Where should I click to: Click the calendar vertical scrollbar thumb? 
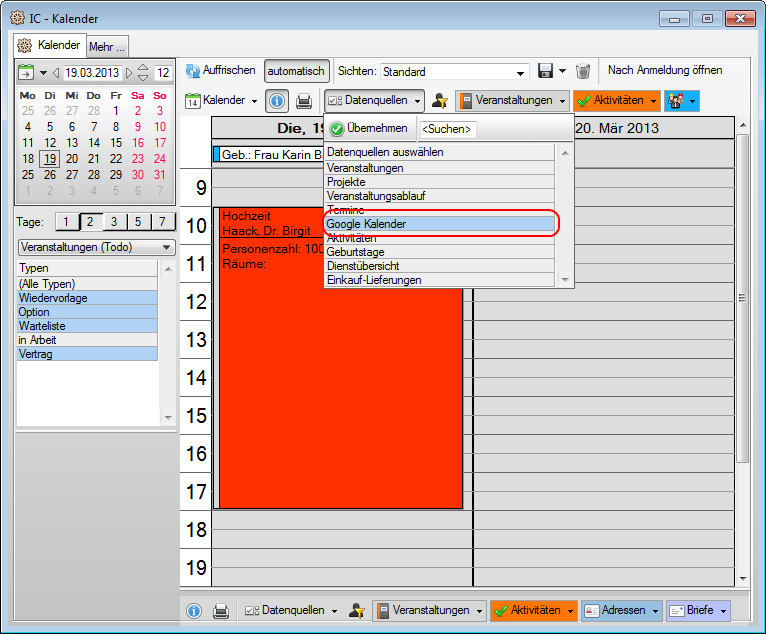tap(743, 298)
